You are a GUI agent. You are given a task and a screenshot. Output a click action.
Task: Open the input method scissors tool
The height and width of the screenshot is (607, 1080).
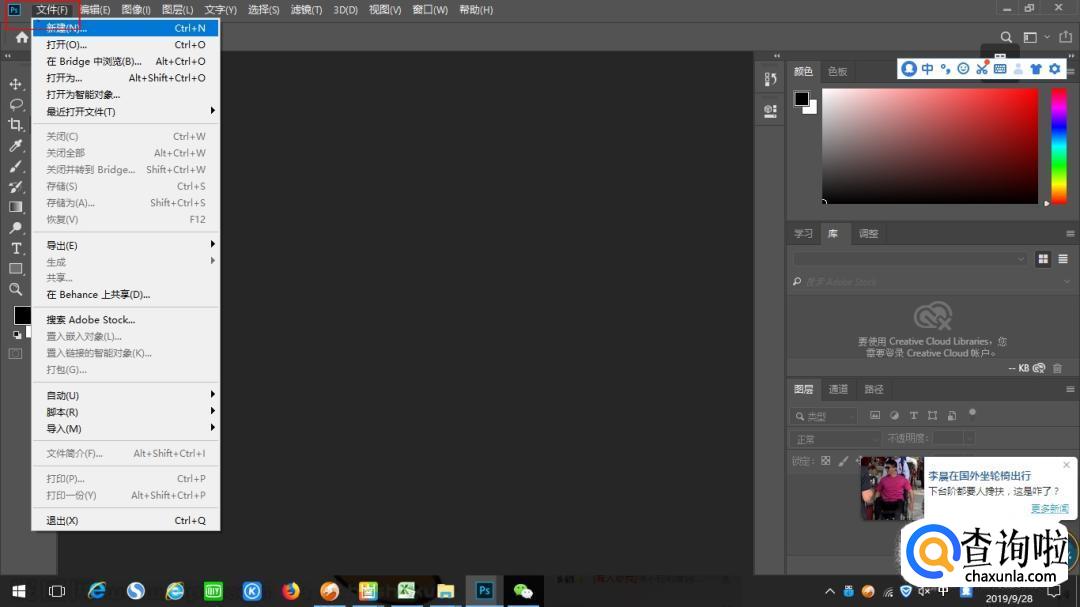coord(982,68)
